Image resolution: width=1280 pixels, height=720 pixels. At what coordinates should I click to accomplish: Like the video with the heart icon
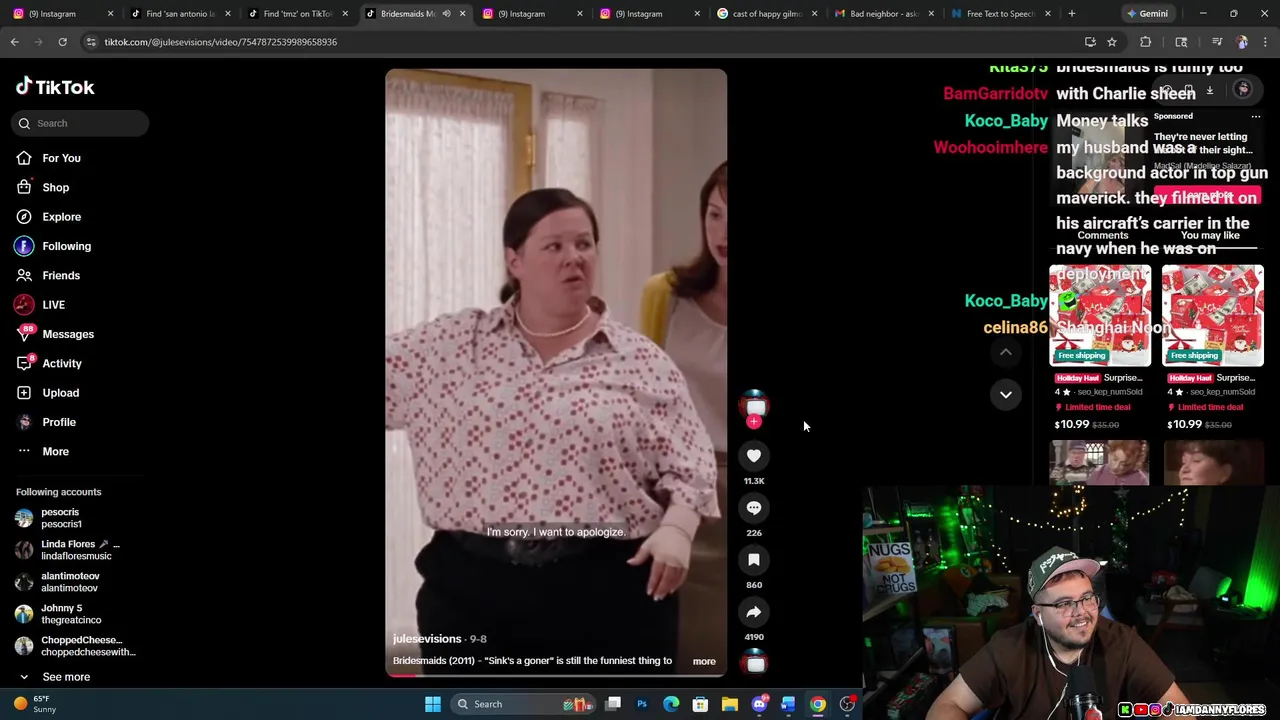pos(754,456)
